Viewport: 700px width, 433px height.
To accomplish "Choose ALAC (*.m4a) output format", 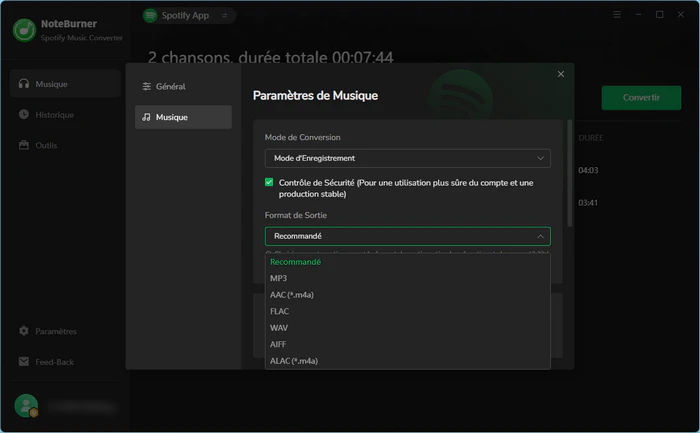I will [408, 361].
